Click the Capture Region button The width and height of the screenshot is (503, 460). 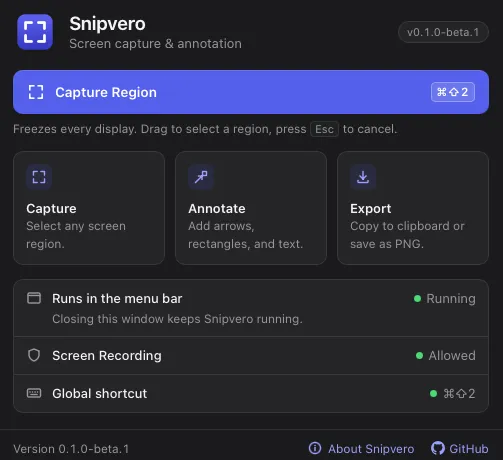tap(251, 92)
